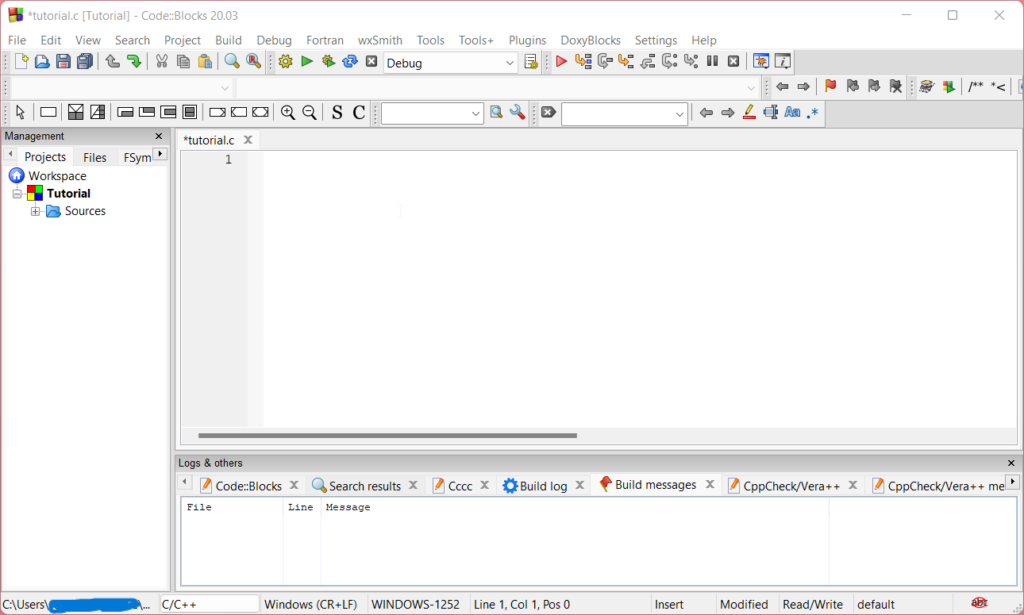Open the Build menu

[x=229, y=40]
